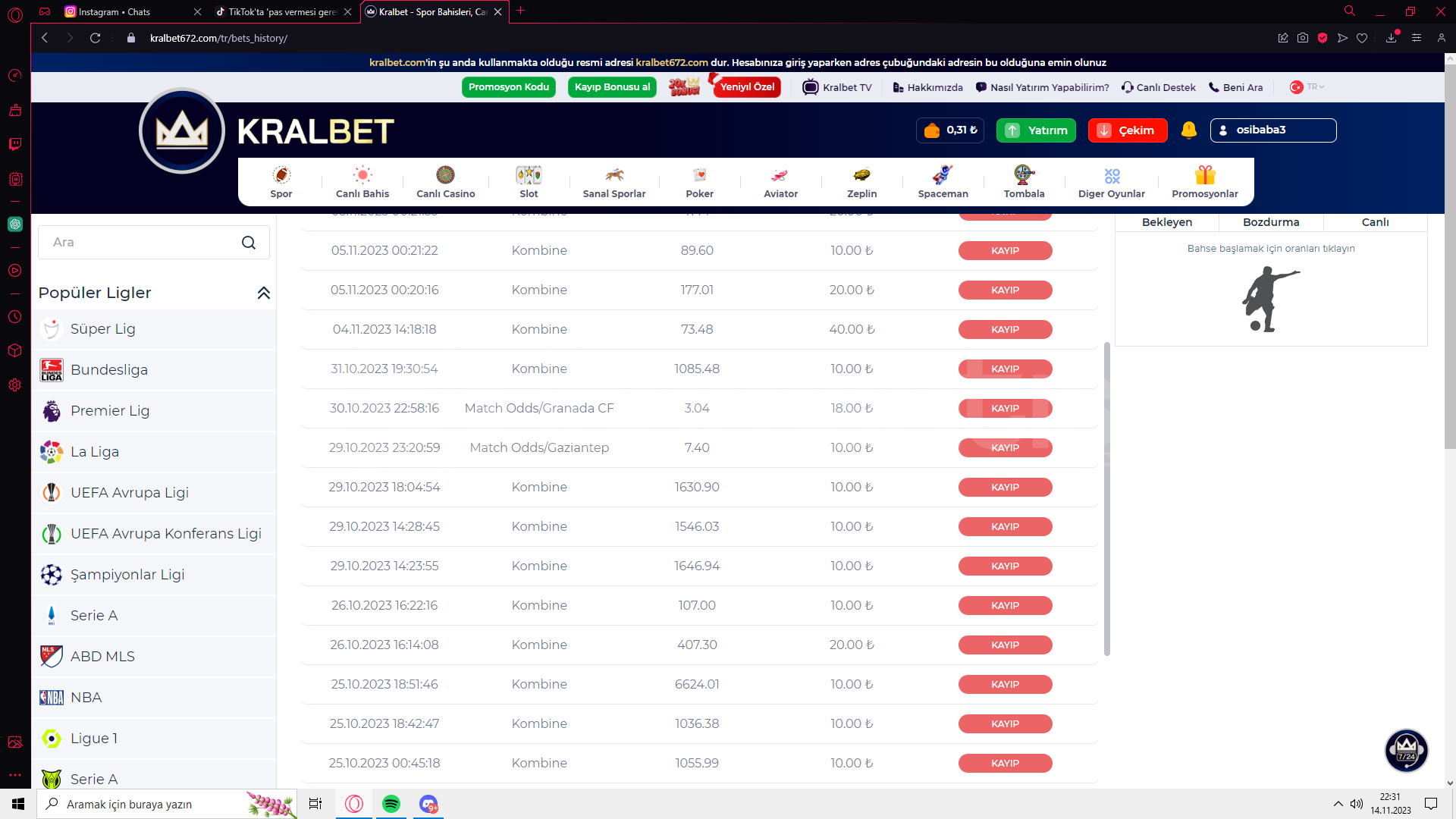Screen dimensions: 1456x819
Task: Click Kayıp Bonusu al button
Action: 612,87
